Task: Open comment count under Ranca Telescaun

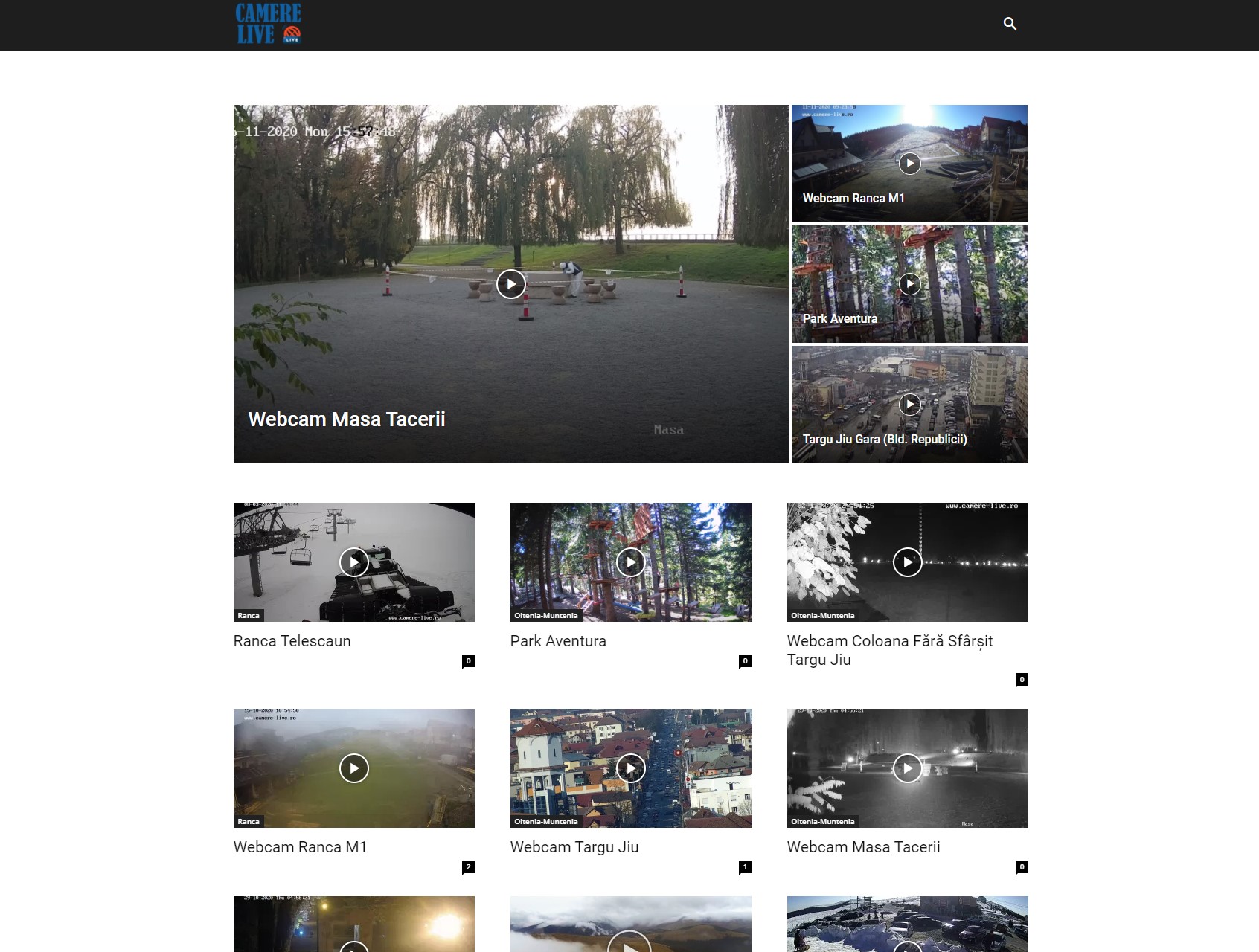Action: pos(468,661)
